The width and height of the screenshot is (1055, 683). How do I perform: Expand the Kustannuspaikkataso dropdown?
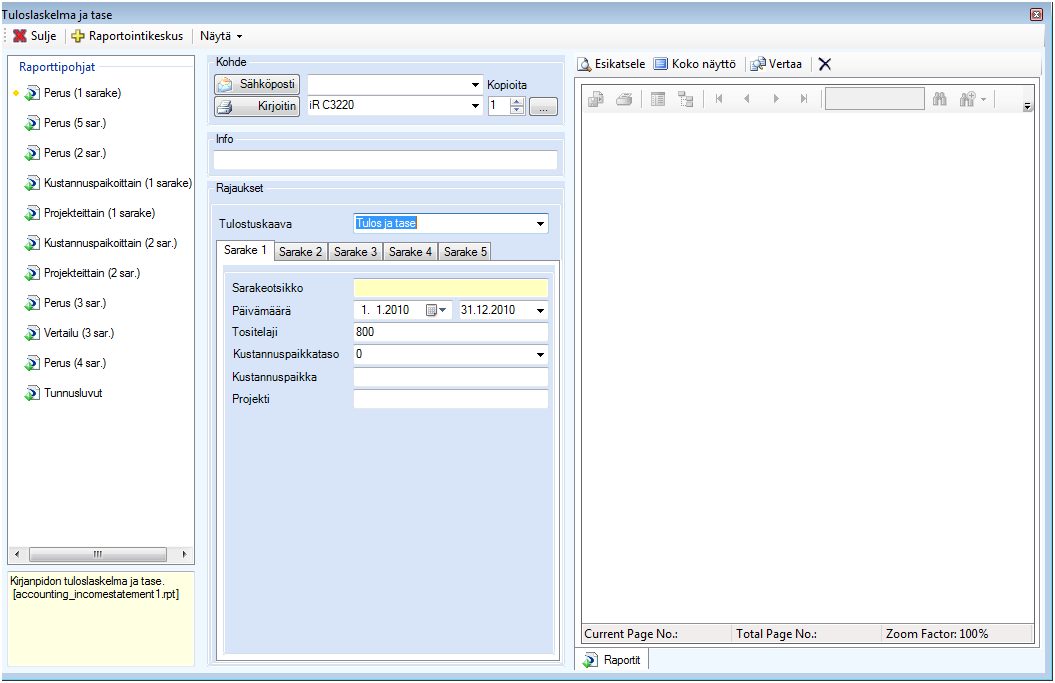pyautogui.click(x=540, y=355)
